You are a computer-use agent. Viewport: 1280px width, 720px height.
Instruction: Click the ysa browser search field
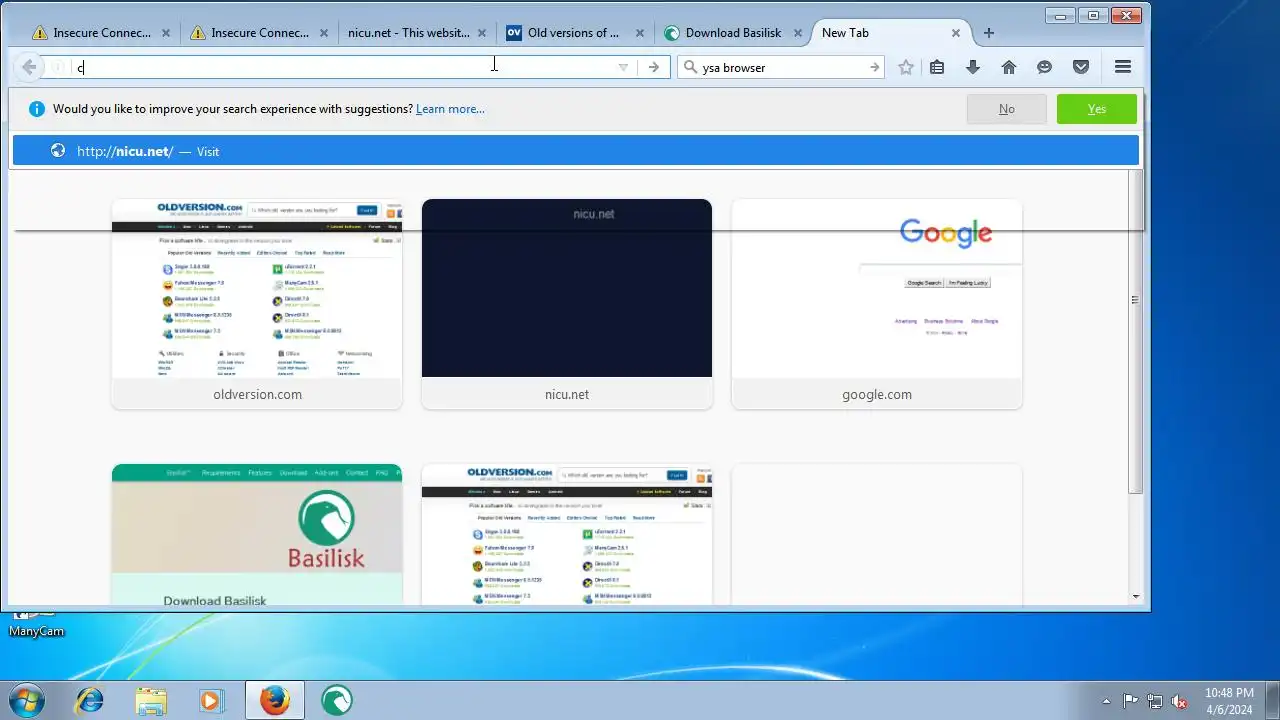(780, 67)
